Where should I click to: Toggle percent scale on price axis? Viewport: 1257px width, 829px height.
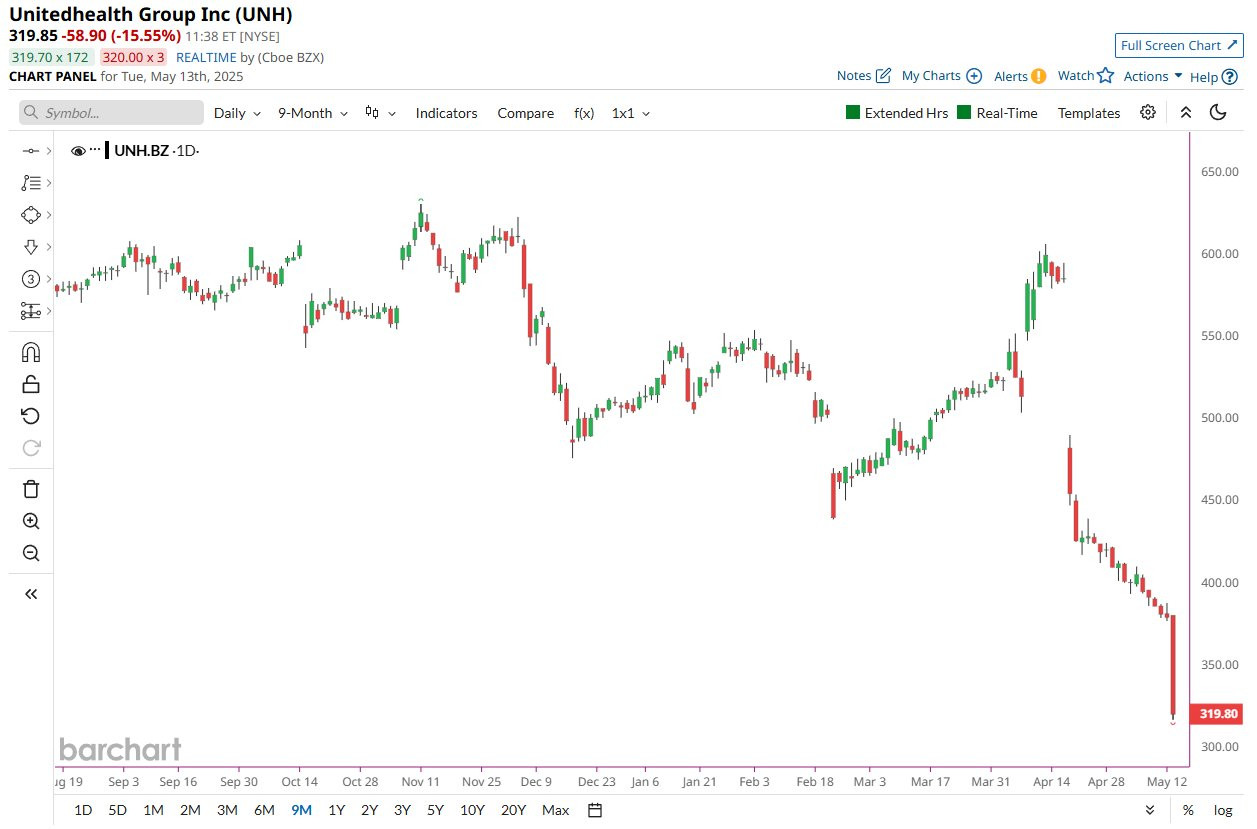(1188, 810)
